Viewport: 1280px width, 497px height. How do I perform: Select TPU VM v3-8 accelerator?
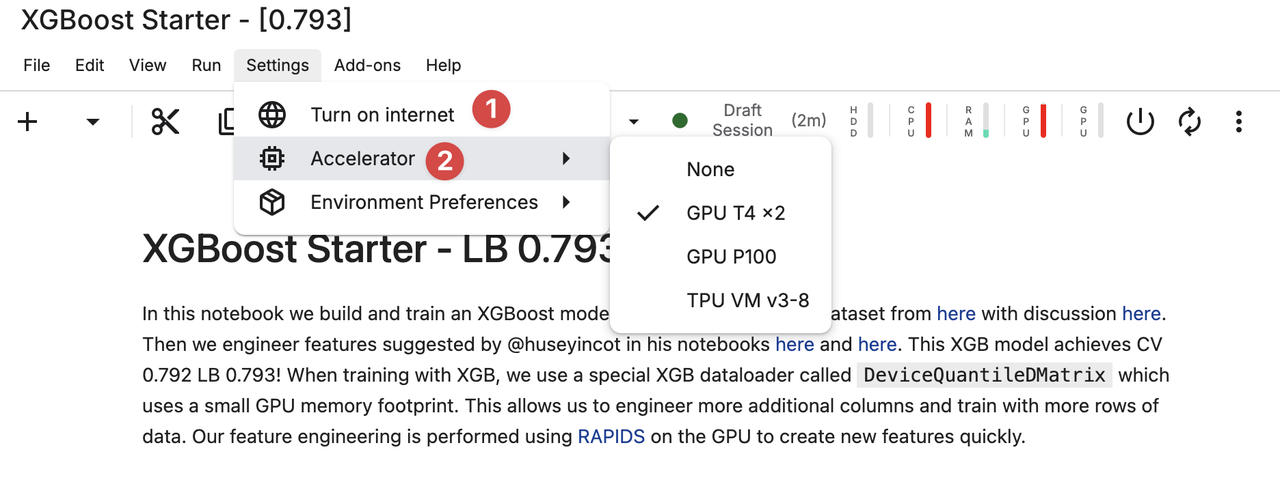pyautogui.click(x=720, y=300)
